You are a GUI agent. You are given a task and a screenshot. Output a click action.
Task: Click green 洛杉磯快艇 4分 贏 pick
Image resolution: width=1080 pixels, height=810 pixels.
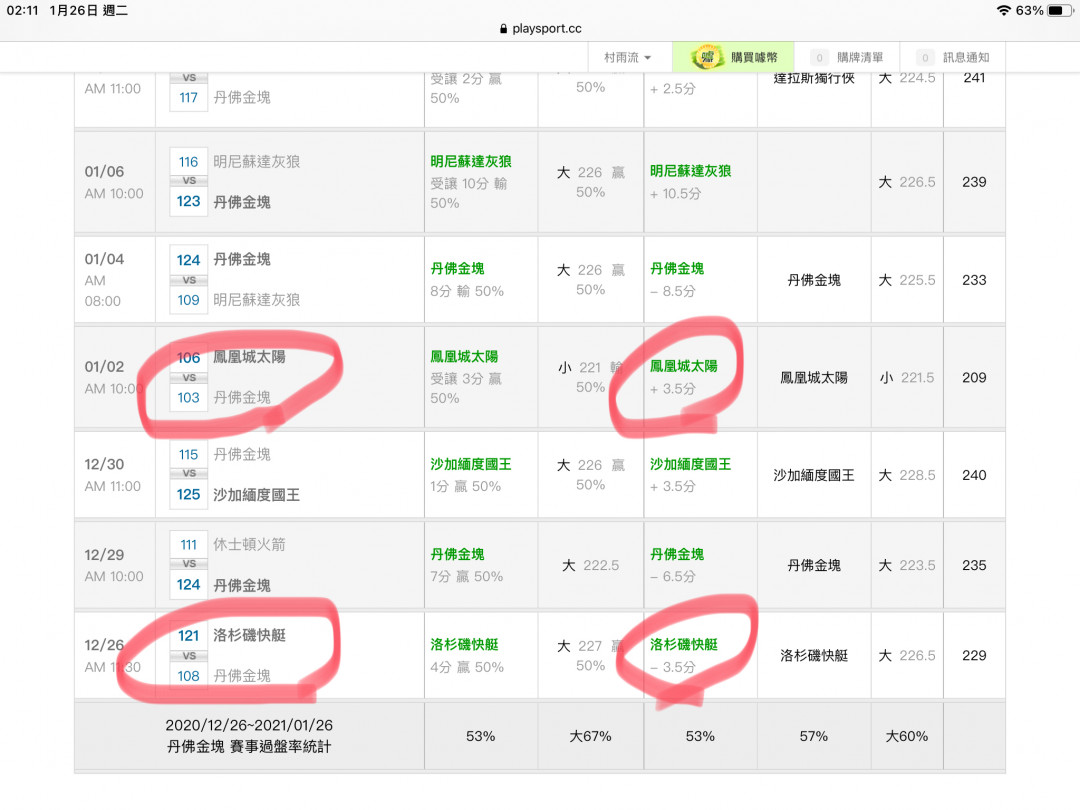point(467,656)
